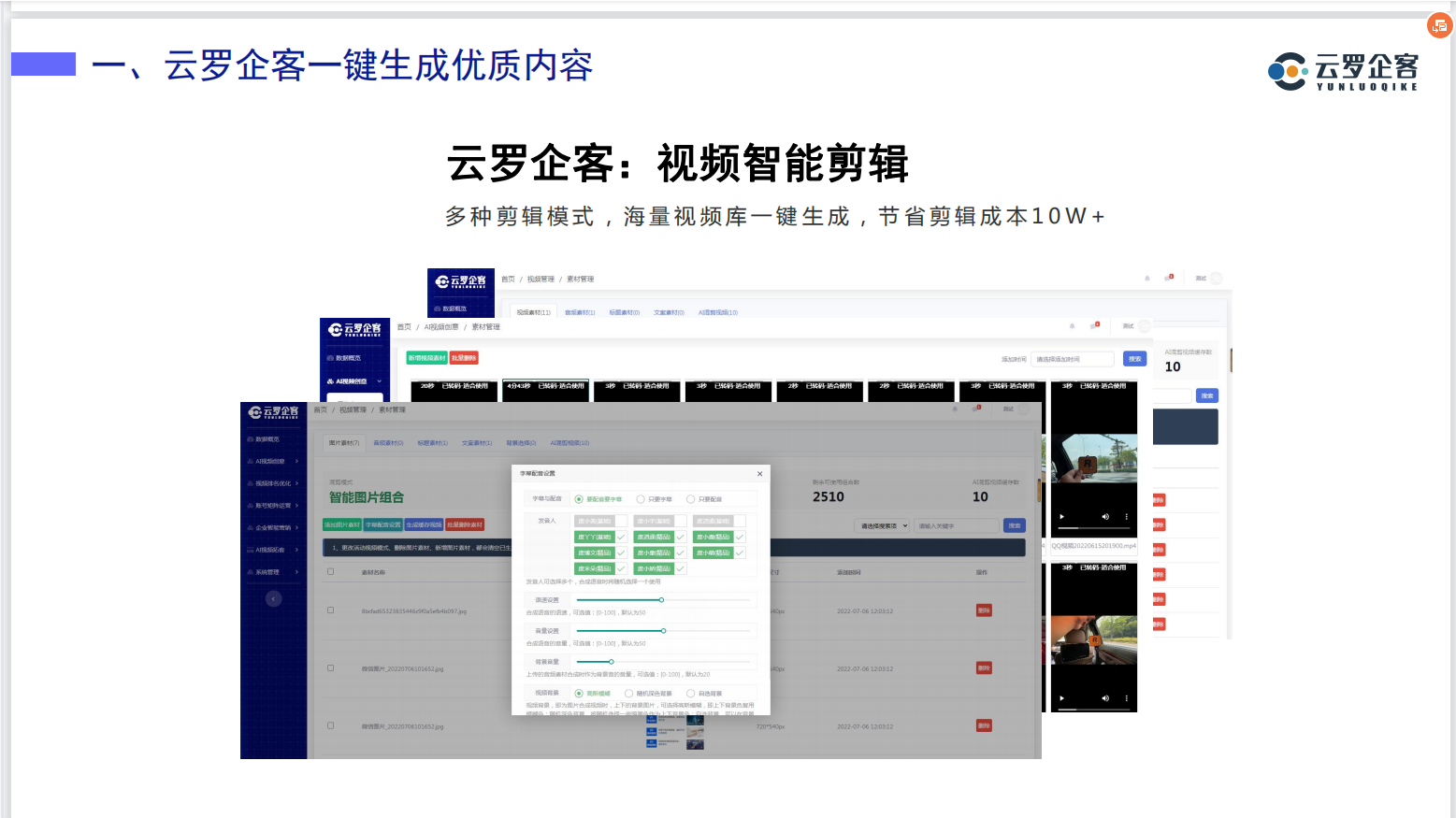Open more options of the video above the QQ视频 label
The width and height of the screenshot is (1456, 818).
pos(1126,517)
